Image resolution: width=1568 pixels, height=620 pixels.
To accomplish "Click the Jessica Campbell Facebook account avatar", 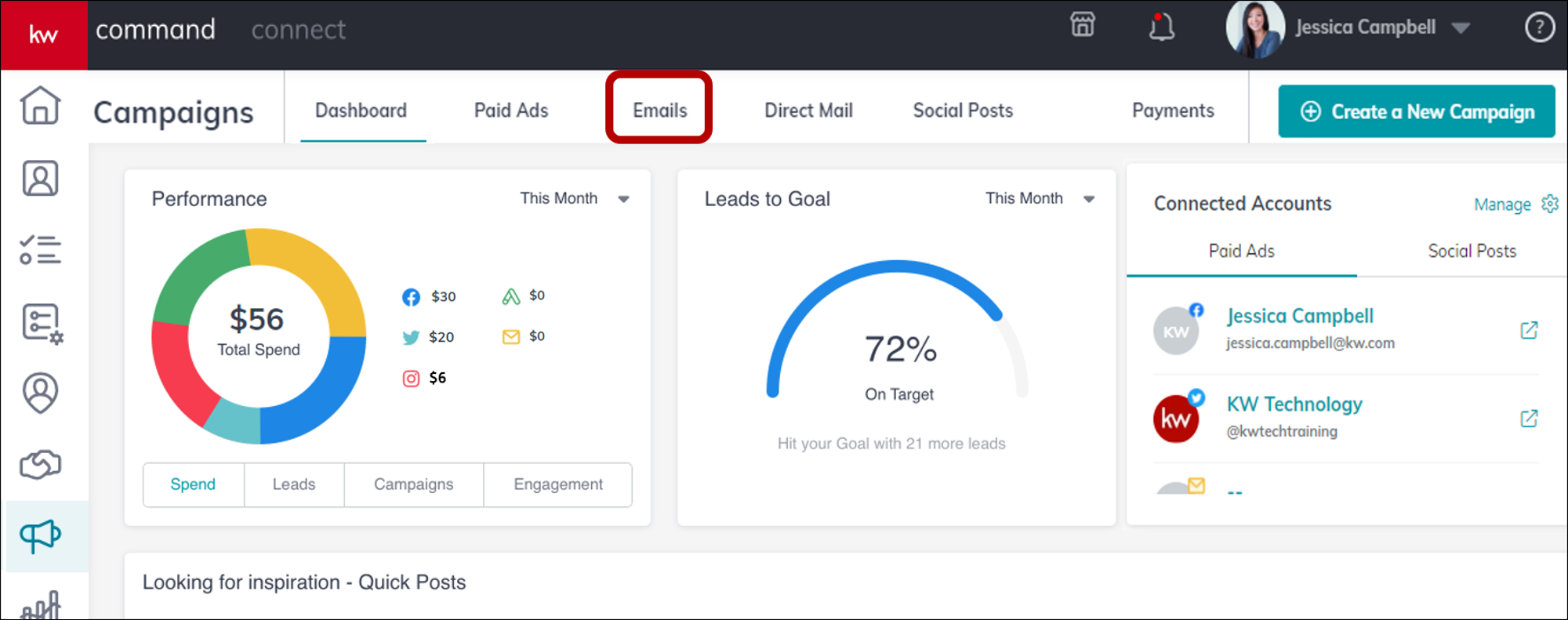I will (x=1176, y=331).
